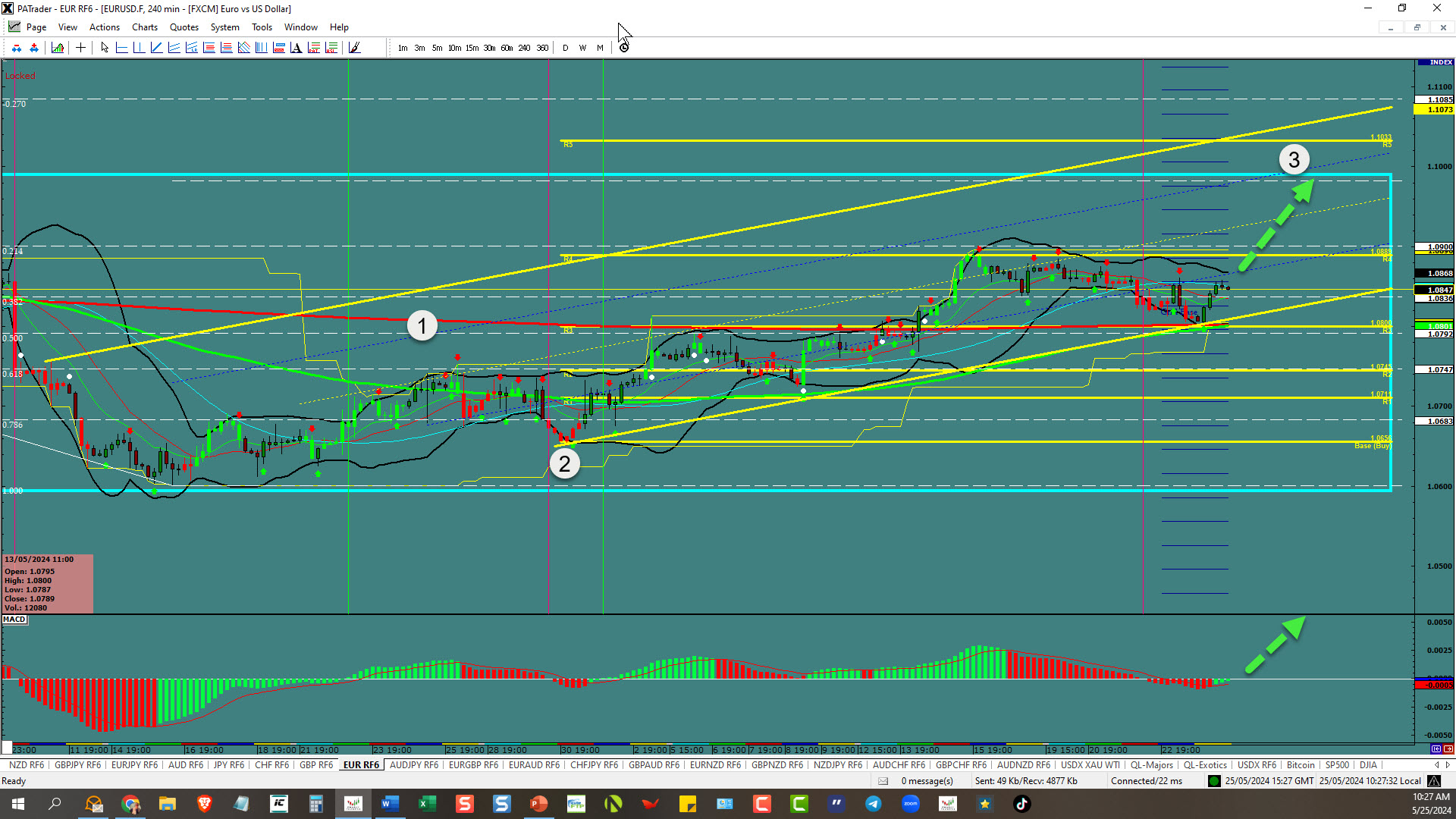Click the clock icon after timeframes
This screenshot has width=1456, height=819.
tap(624, 48)
